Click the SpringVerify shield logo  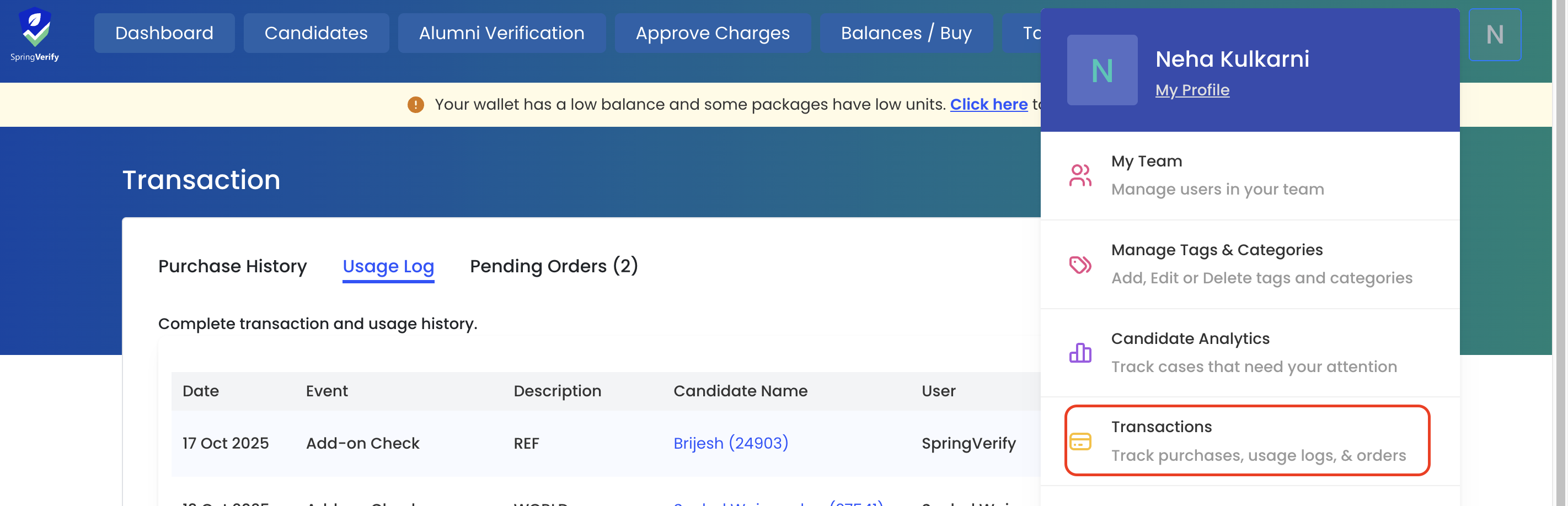(x=35, y=28)
